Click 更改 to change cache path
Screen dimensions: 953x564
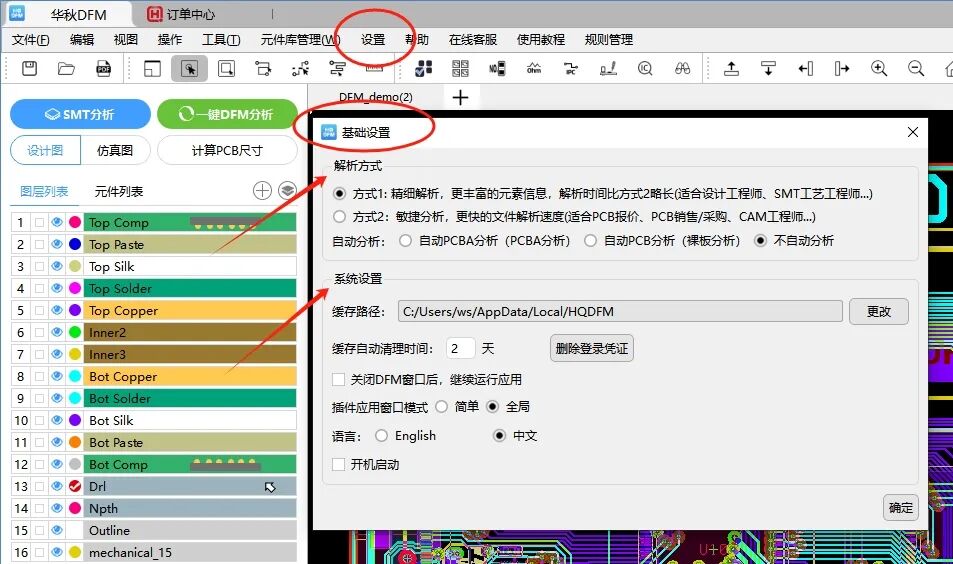click(x=879, y=312)
